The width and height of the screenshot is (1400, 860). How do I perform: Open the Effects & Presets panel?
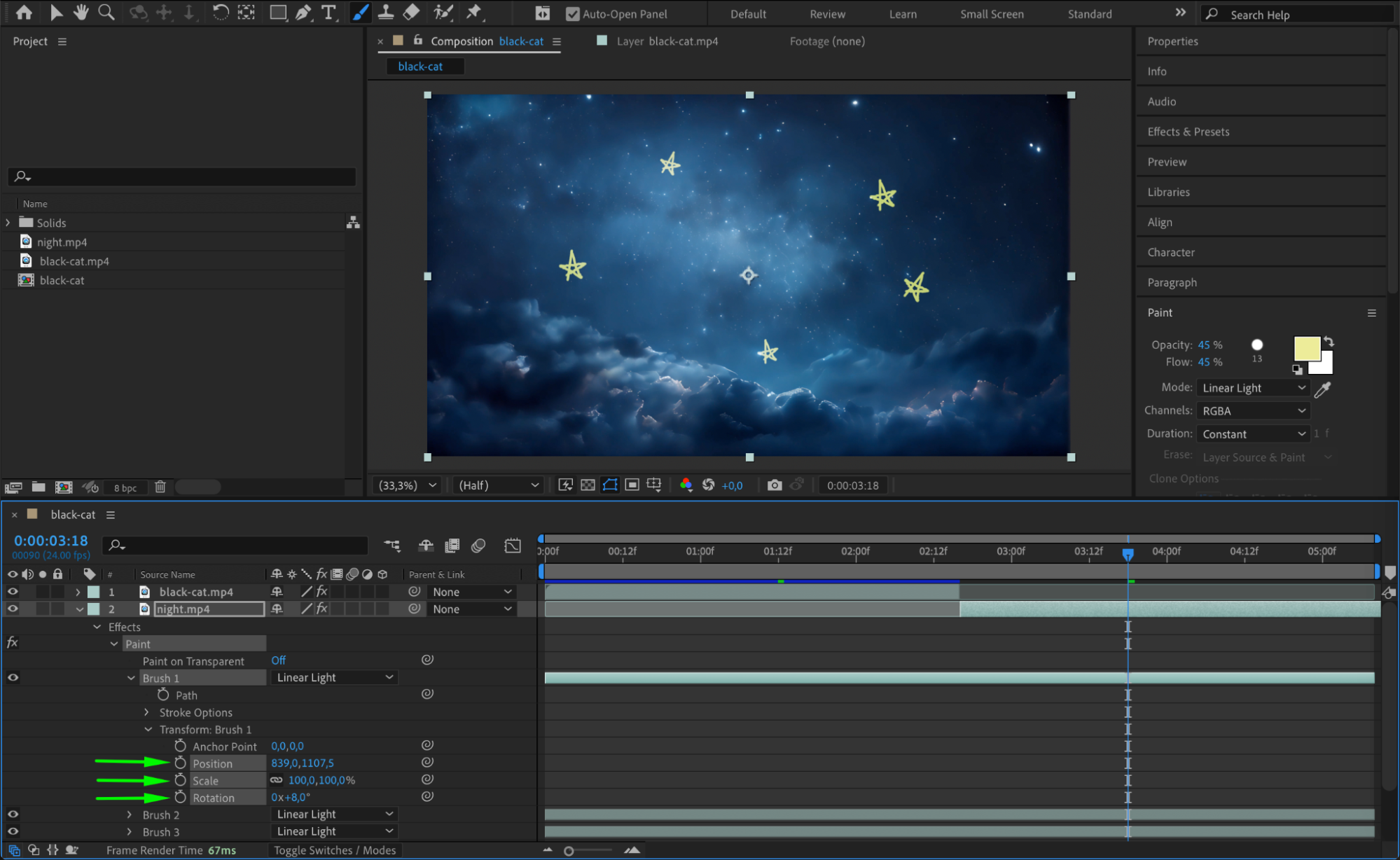1188,132
